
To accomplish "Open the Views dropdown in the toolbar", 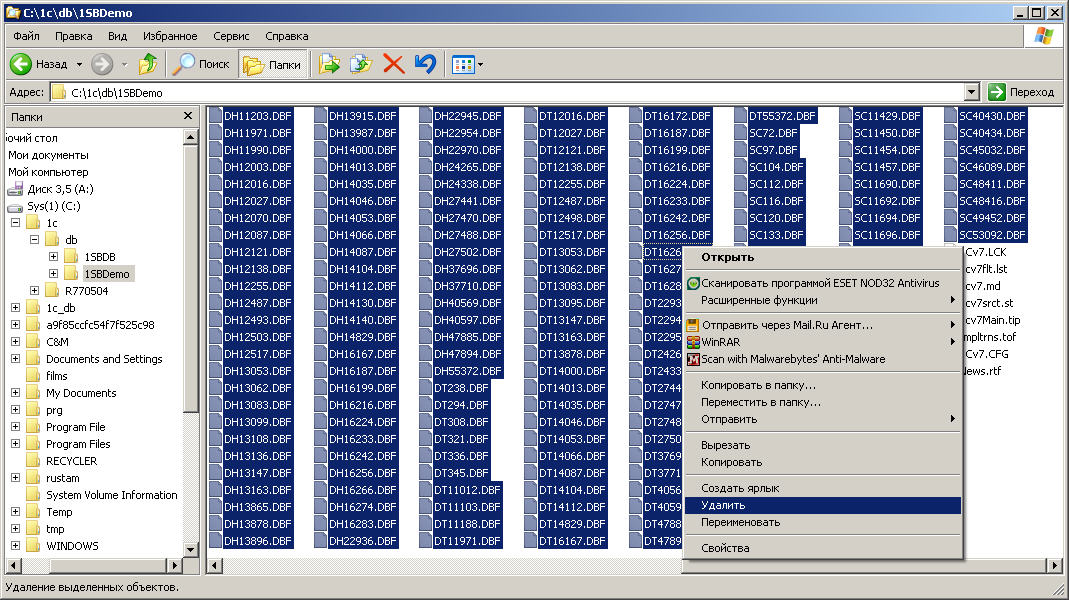I will point(467,64).
